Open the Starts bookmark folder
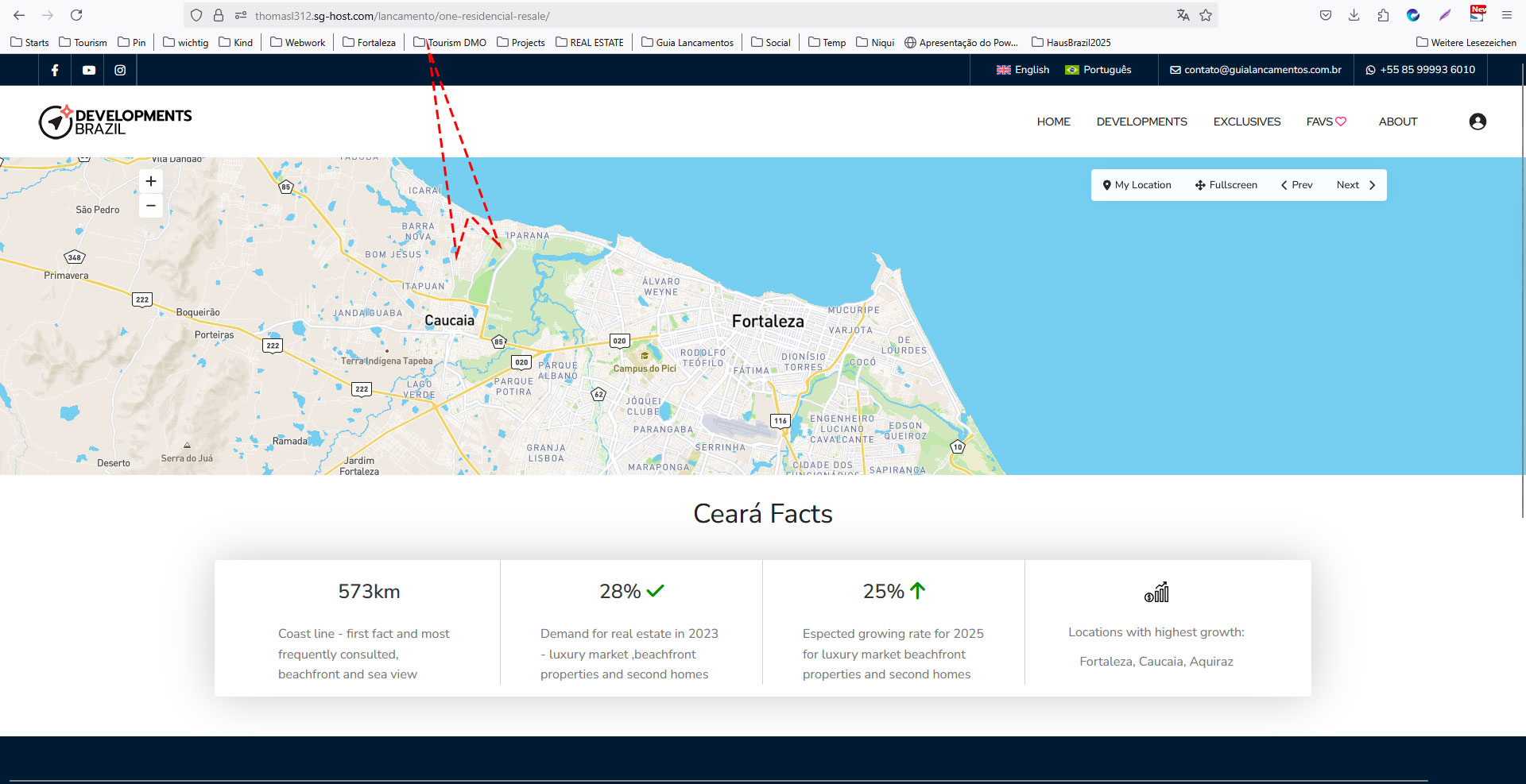Screen dimensions: 1526x784 [x=29, y=42]
